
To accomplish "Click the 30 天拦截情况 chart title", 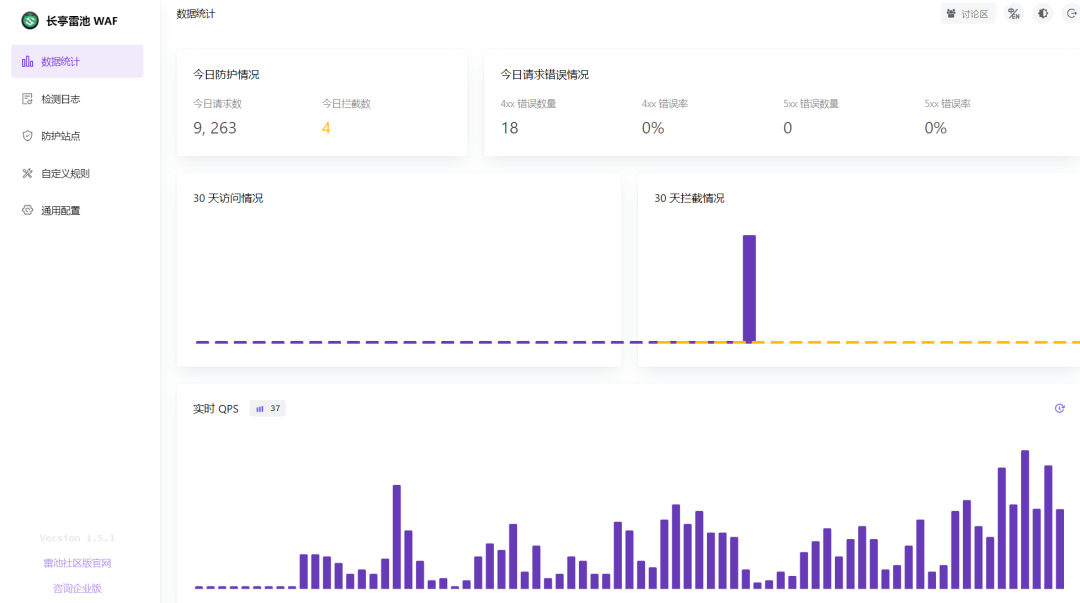I will click(x=689, y=198).
